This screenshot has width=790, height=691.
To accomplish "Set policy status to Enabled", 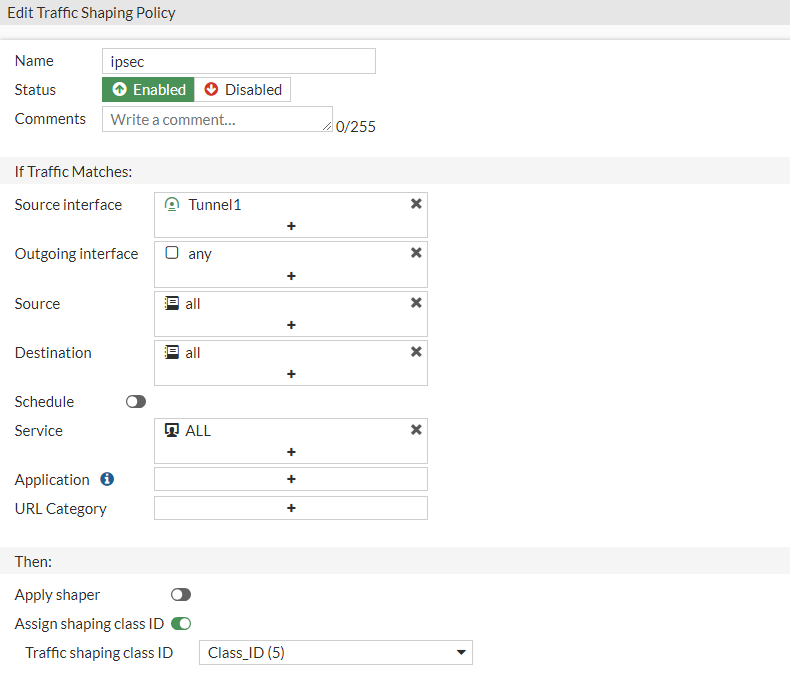I will coord(148,90).
